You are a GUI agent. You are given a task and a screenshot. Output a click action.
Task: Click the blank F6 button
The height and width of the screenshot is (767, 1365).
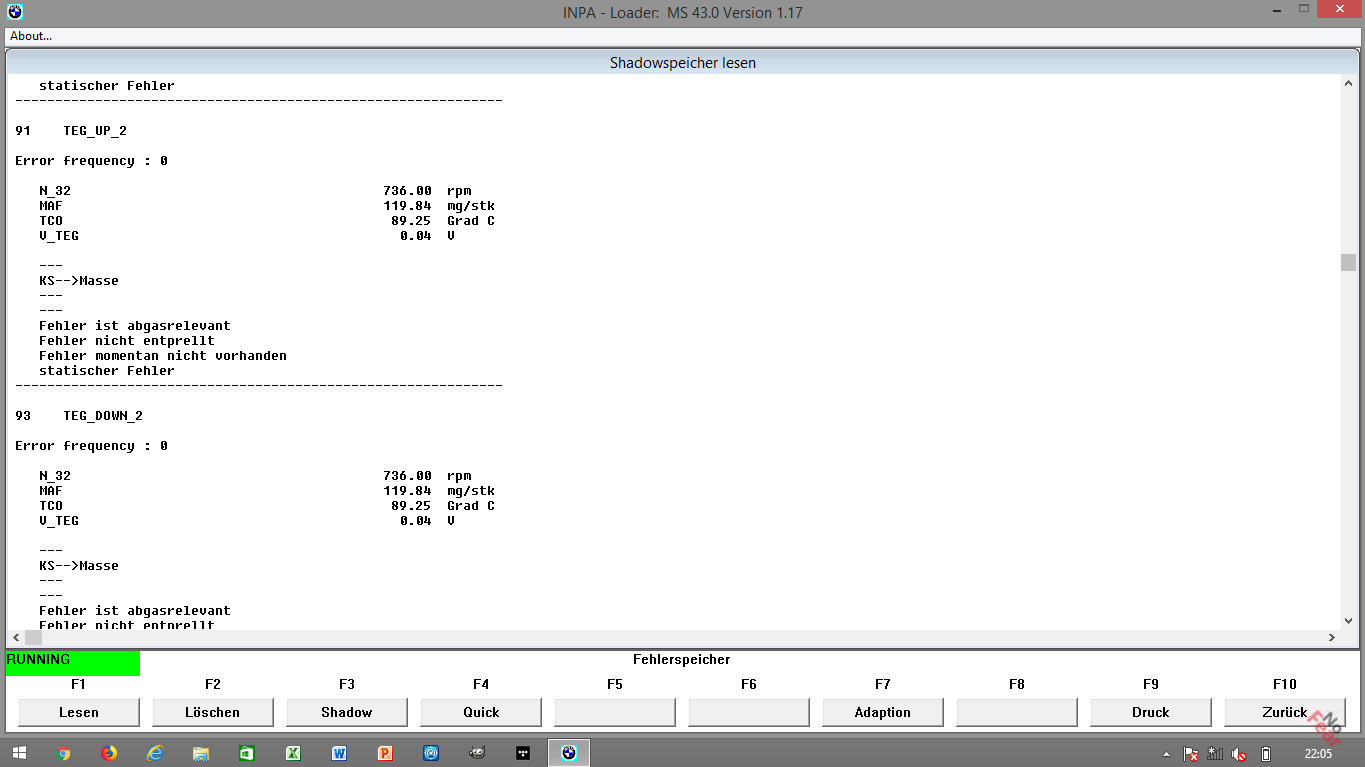pos(749,712)
